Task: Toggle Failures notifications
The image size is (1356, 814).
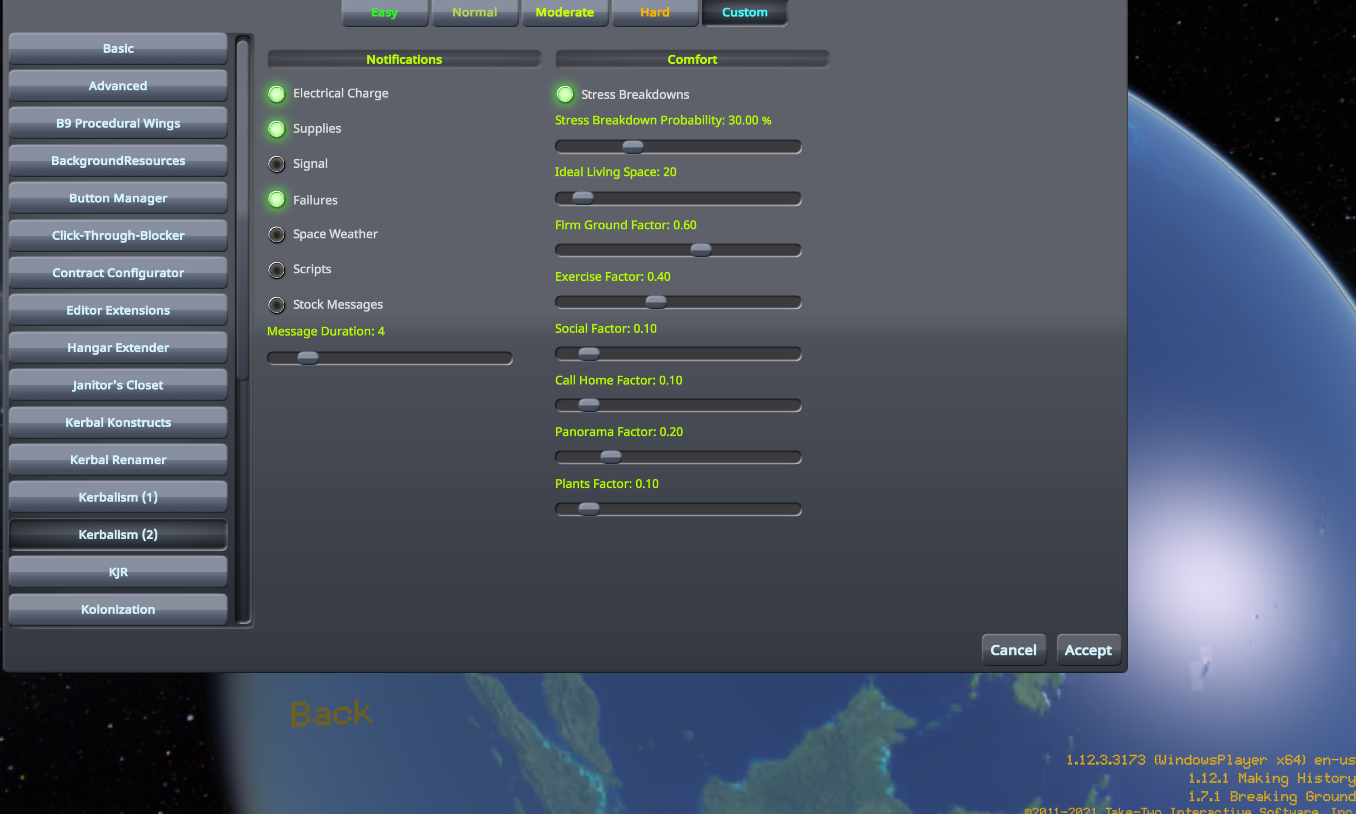Action: pos(277,200)
